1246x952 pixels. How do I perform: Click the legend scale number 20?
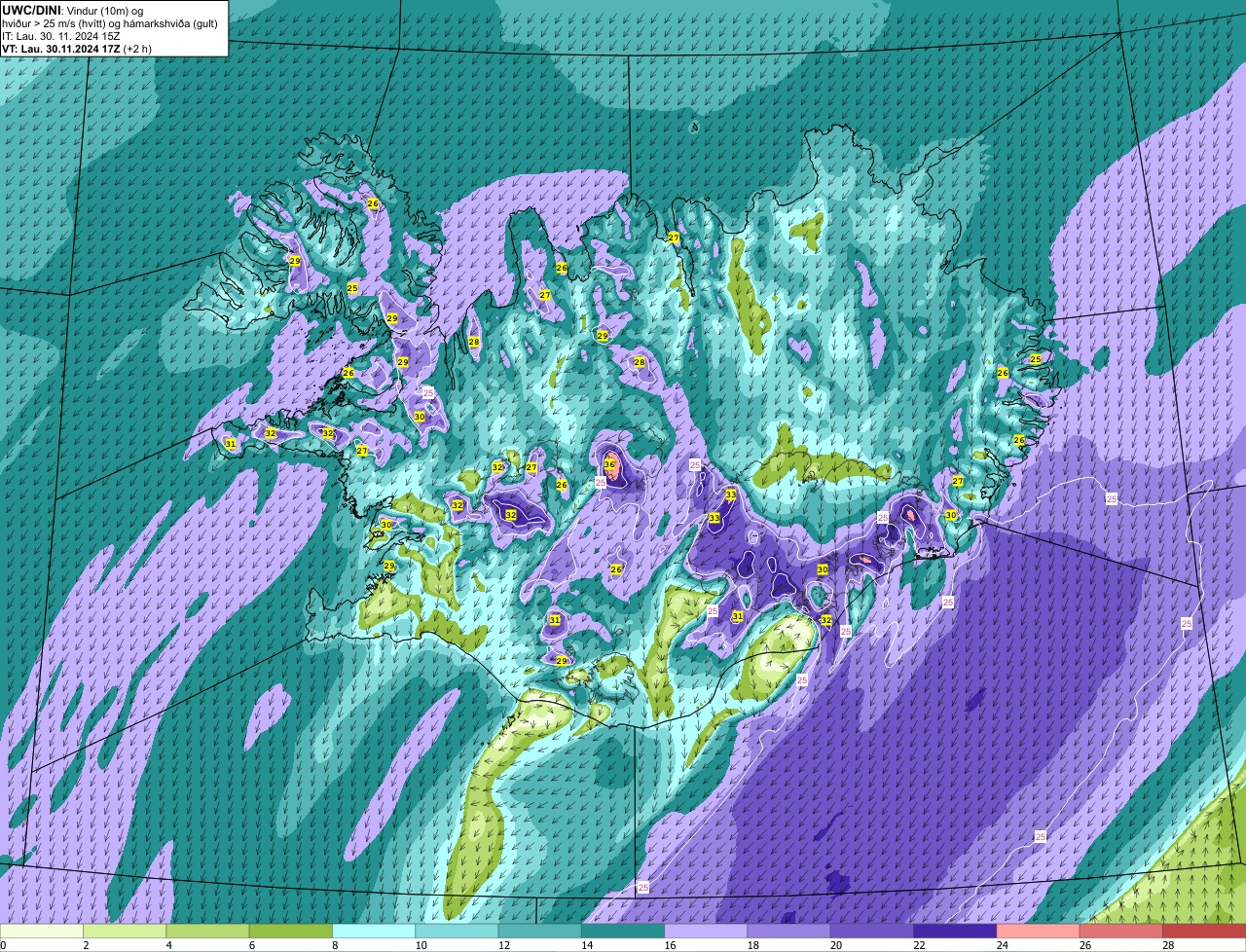[835, 945]
